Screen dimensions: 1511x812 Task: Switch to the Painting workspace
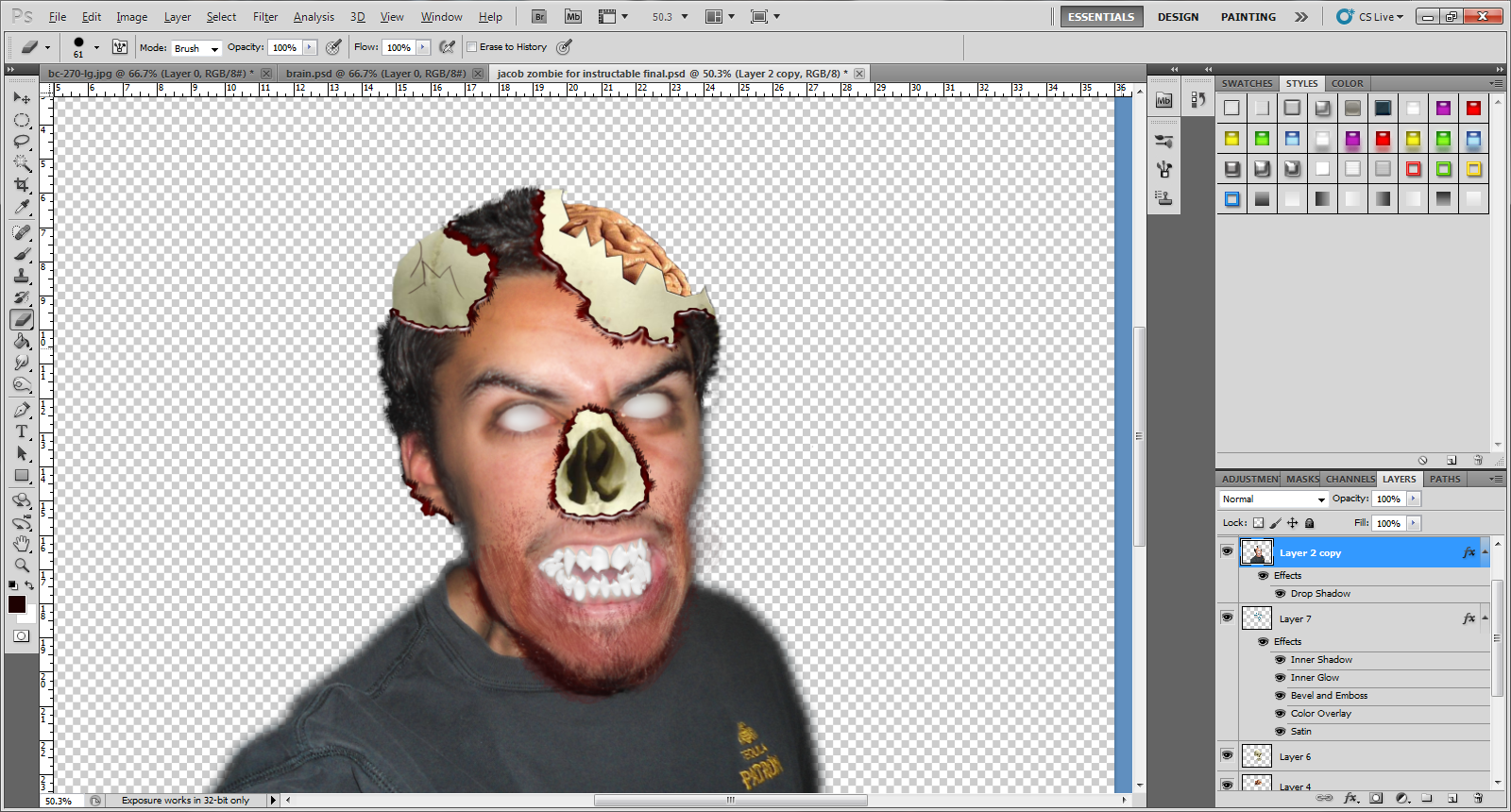[x=1248, y=17]
